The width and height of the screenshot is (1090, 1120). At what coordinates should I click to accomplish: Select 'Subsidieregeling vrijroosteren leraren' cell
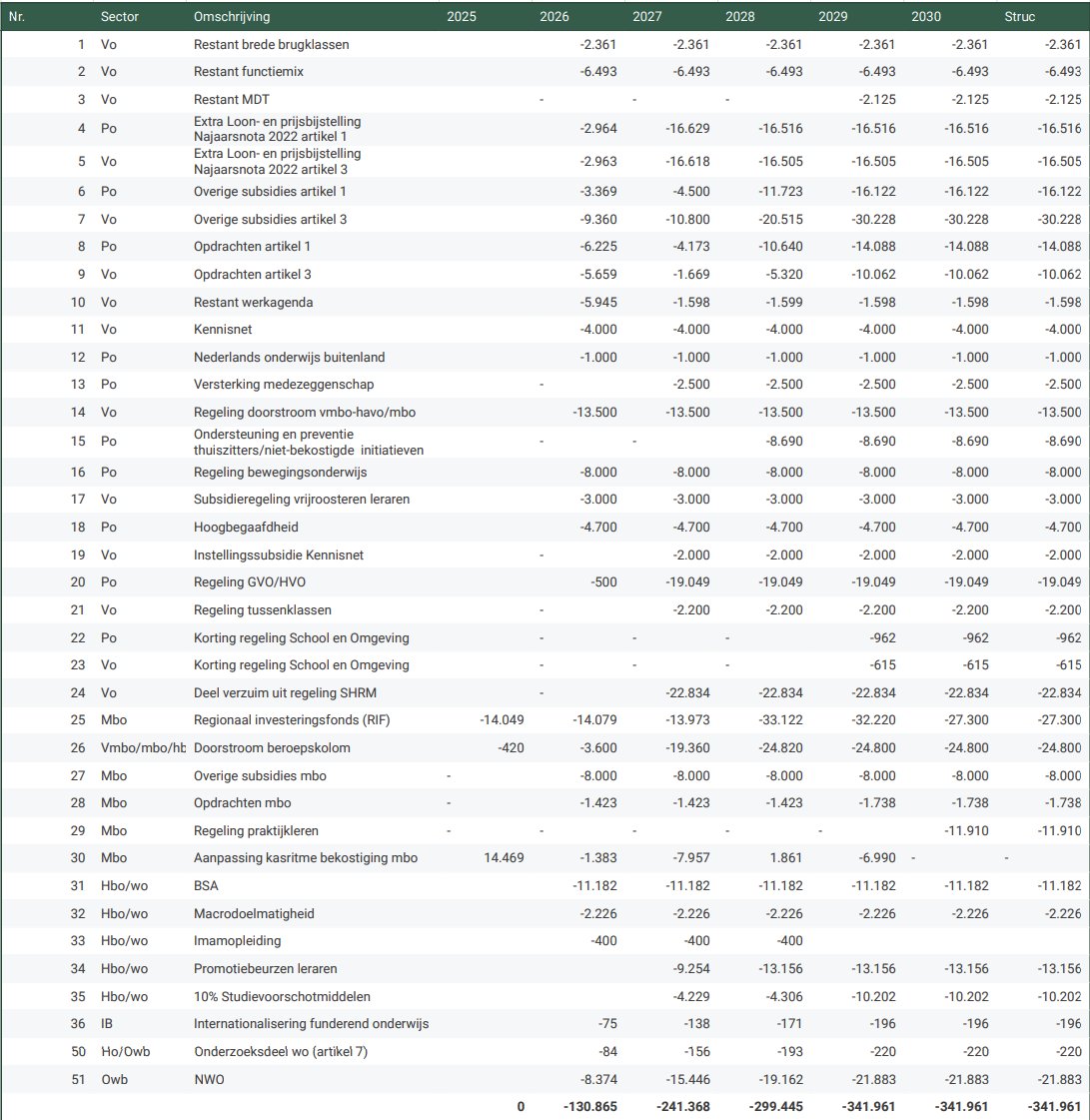(x=302, y=500)
